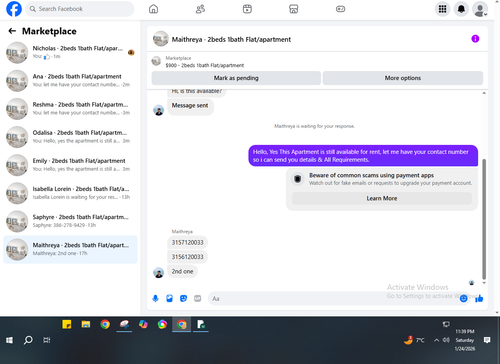Select the Maithreya conversation row
Screen dimensions: 500x364
point(70,249)
